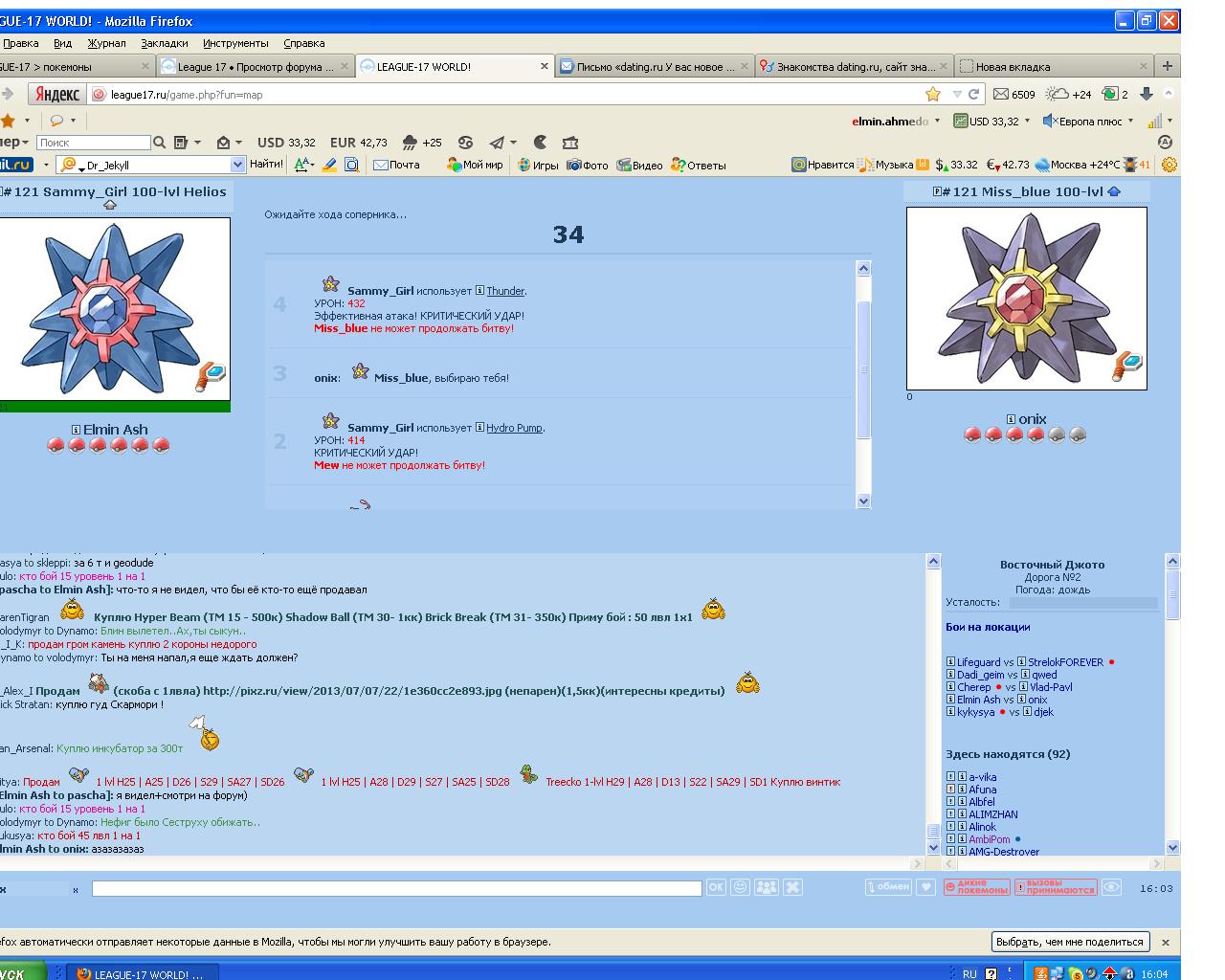Open a new browser tab with plus
Viewport: 1225px width, 980px height.
1167,66
